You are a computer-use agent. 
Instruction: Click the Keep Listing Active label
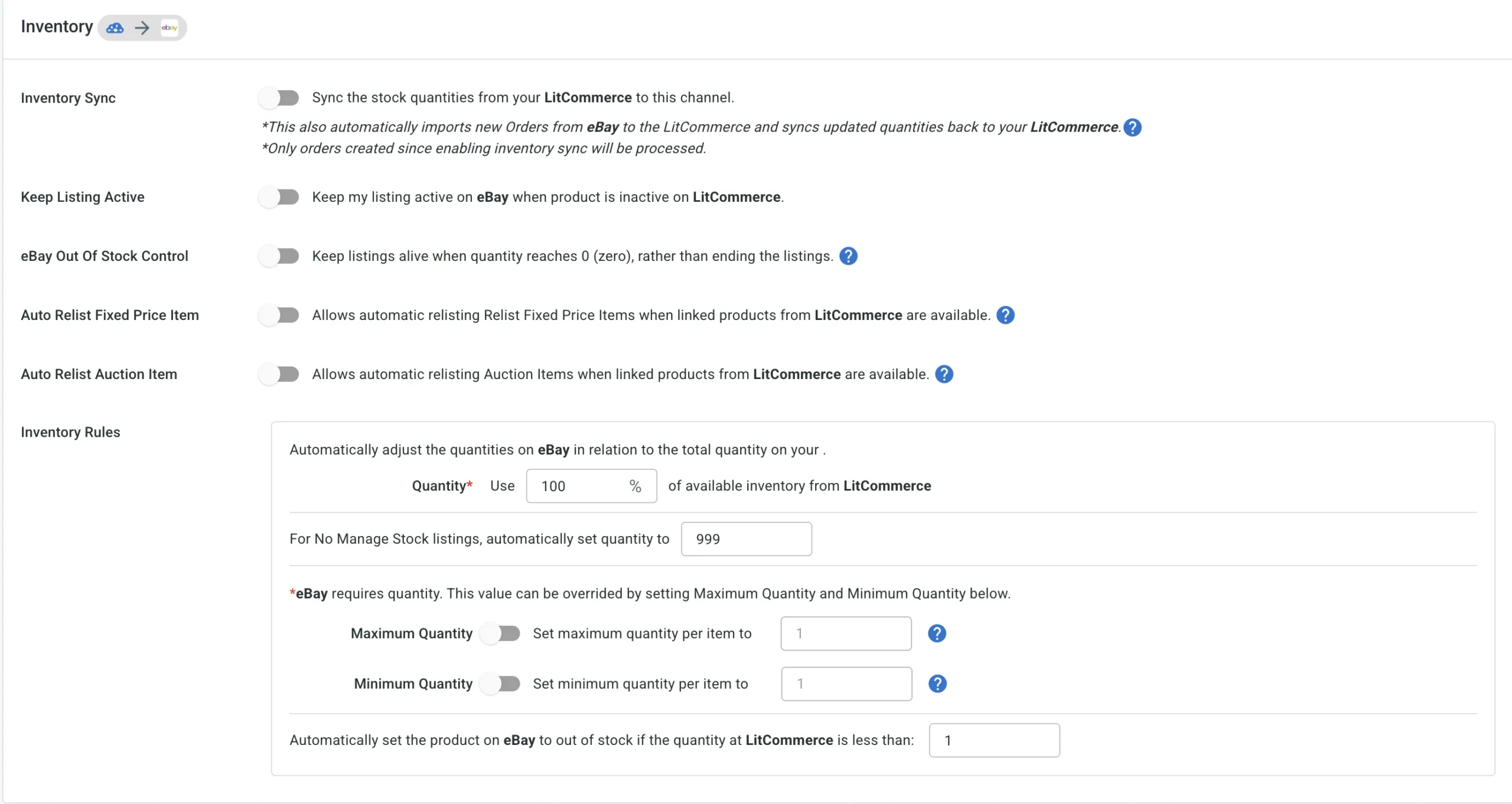click(82, 197)
